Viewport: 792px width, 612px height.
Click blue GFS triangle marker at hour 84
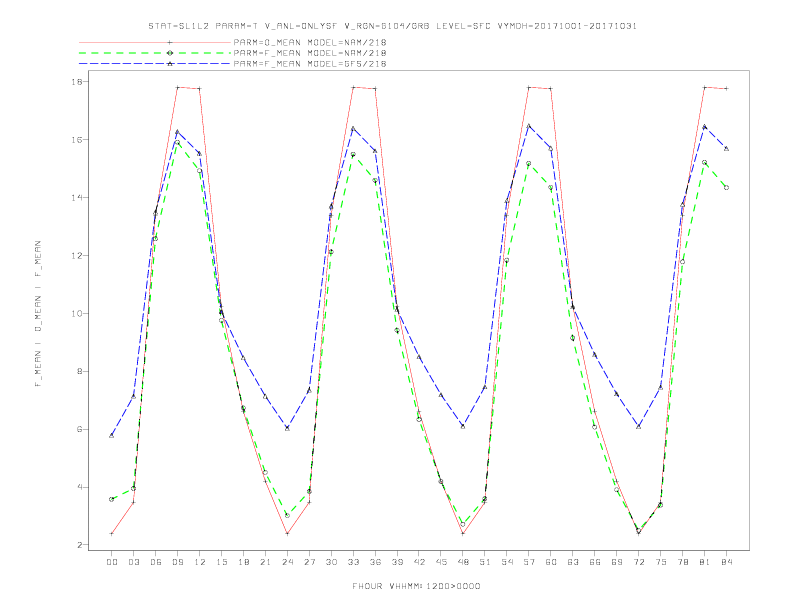coord(726,148)
